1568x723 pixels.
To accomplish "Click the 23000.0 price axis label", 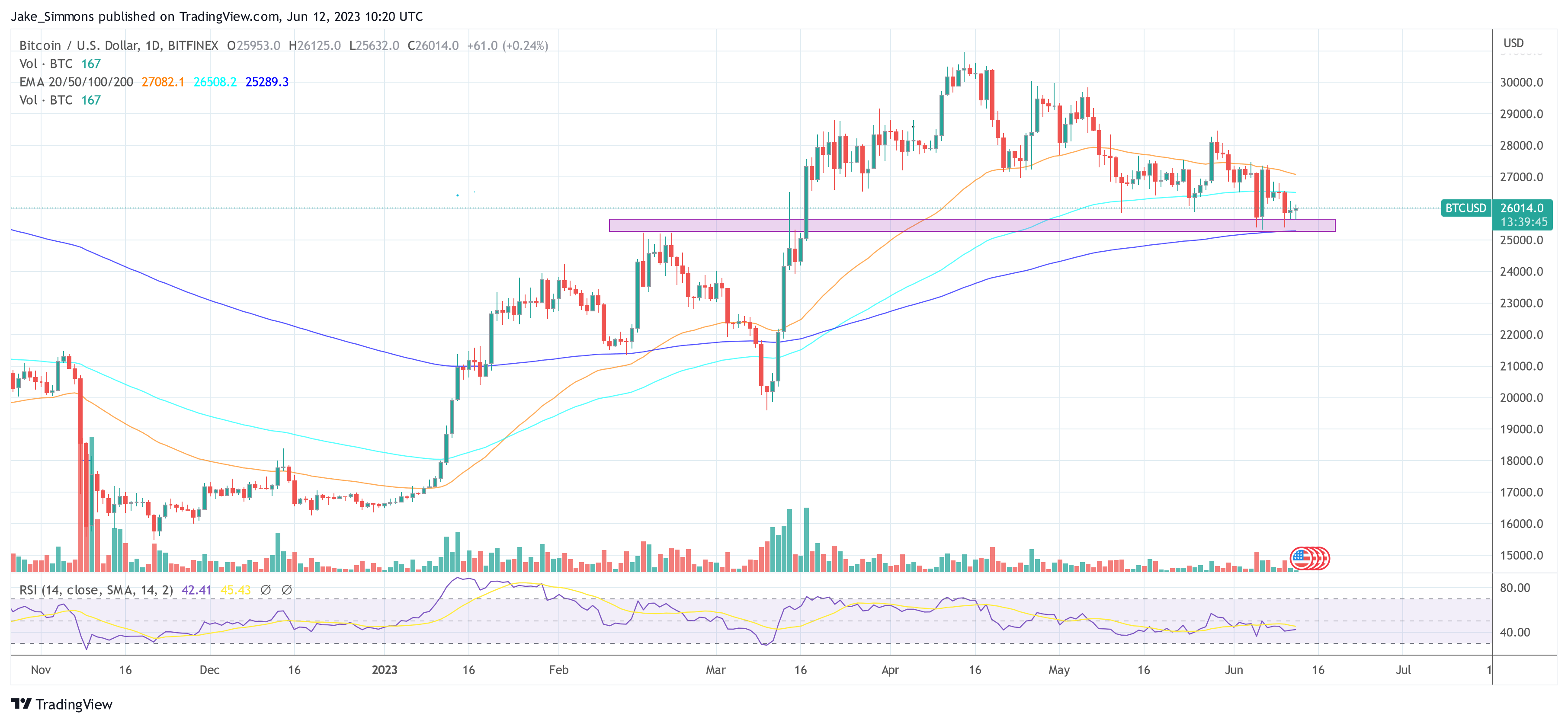I will [1521, 303].
